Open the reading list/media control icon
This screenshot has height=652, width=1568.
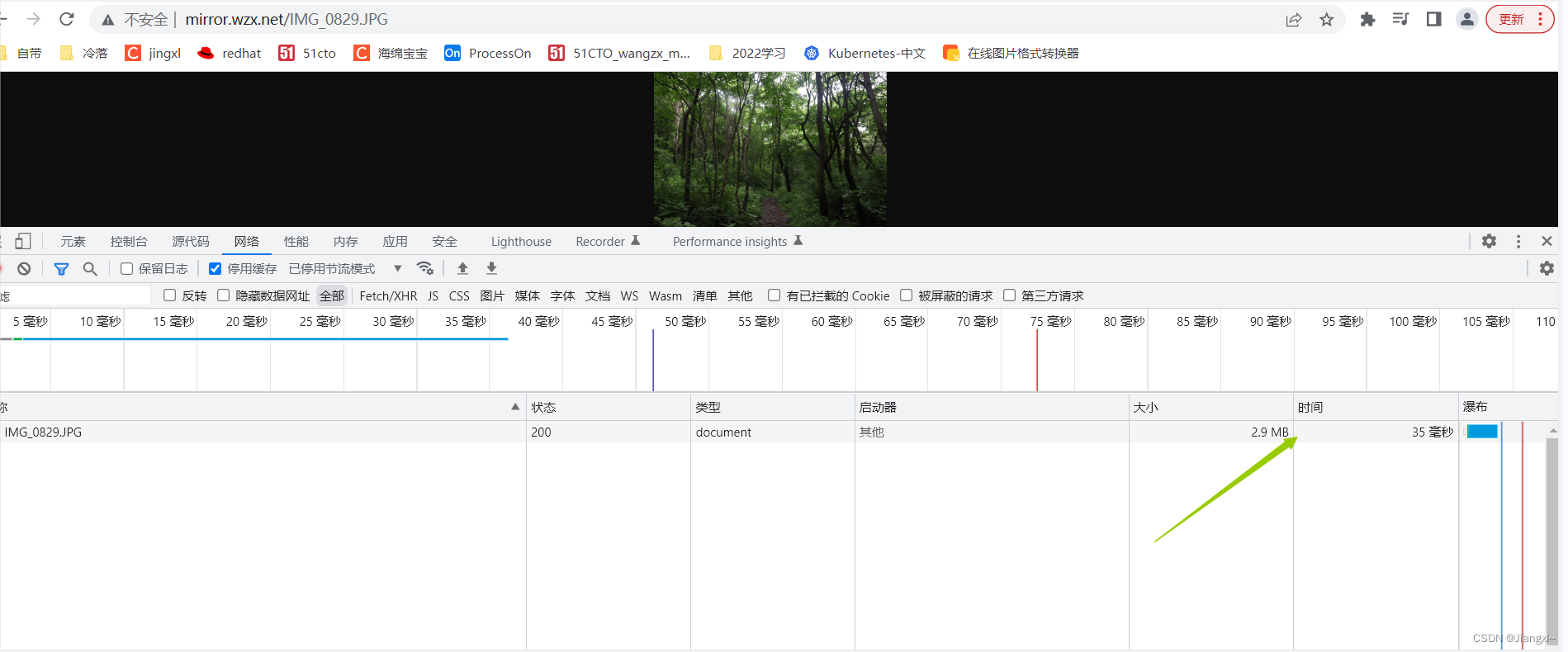click(1401, 19)
